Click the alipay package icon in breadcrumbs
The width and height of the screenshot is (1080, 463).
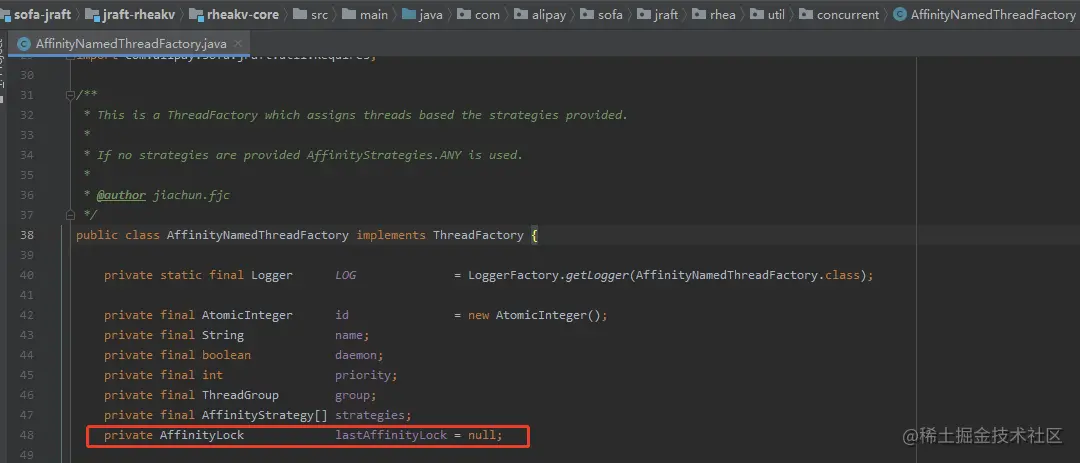click(x=521, y=14)
